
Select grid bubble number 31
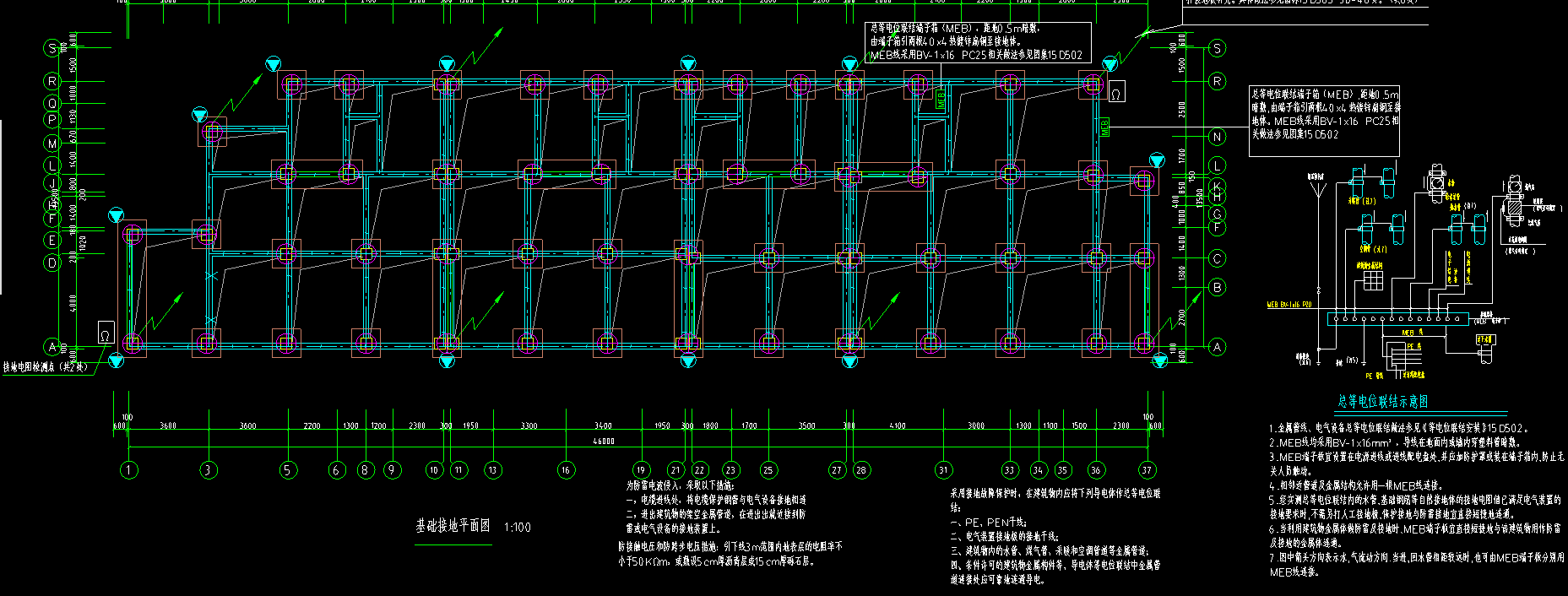943,469
